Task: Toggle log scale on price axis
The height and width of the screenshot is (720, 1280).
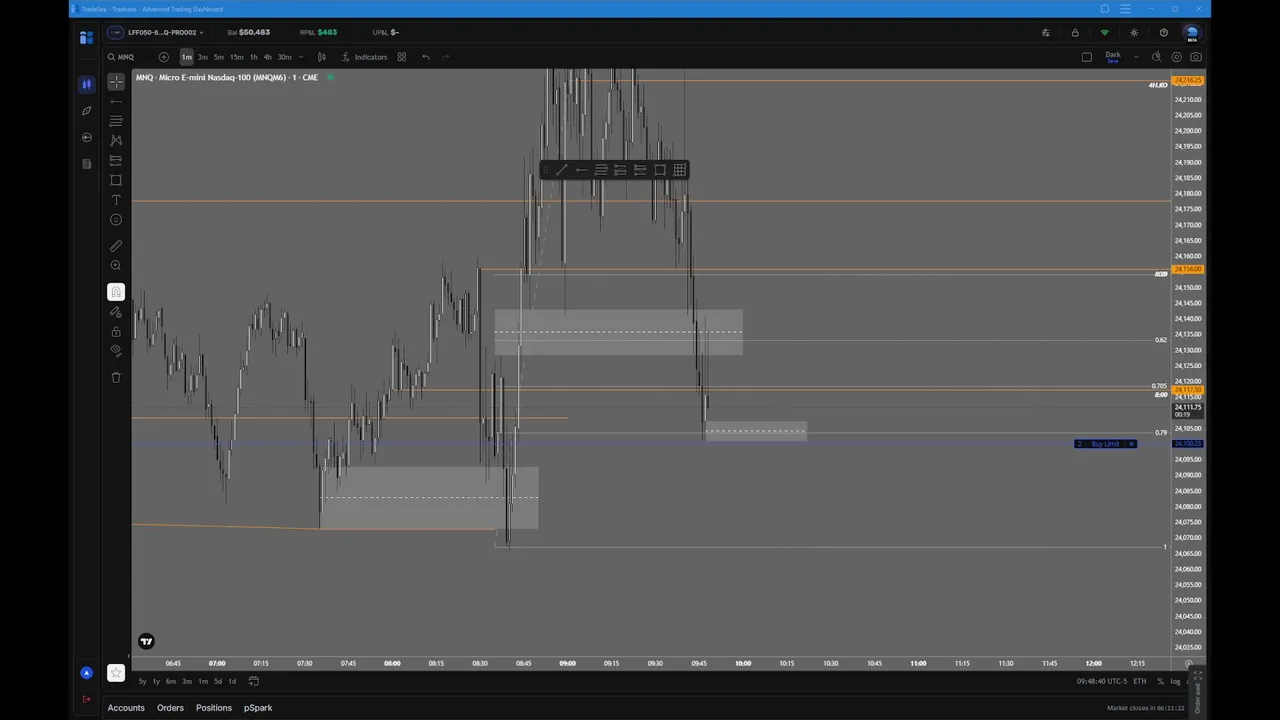Action: (1175, 681)
